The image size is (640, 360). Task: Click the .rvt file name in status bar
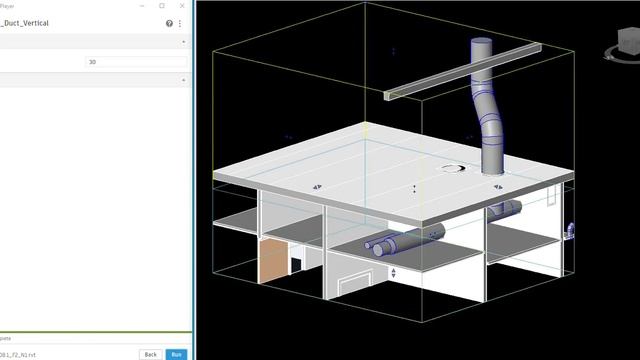18,355
